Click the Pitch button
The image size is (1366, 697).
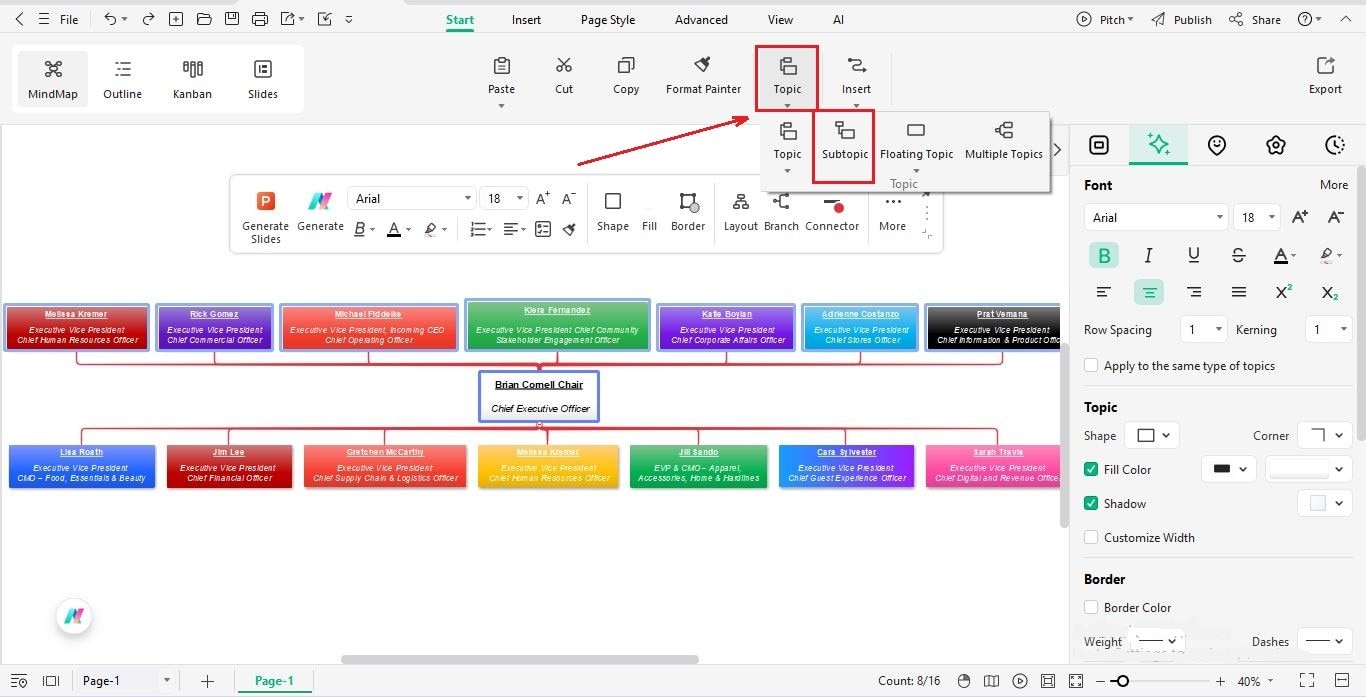[1105, 19]
